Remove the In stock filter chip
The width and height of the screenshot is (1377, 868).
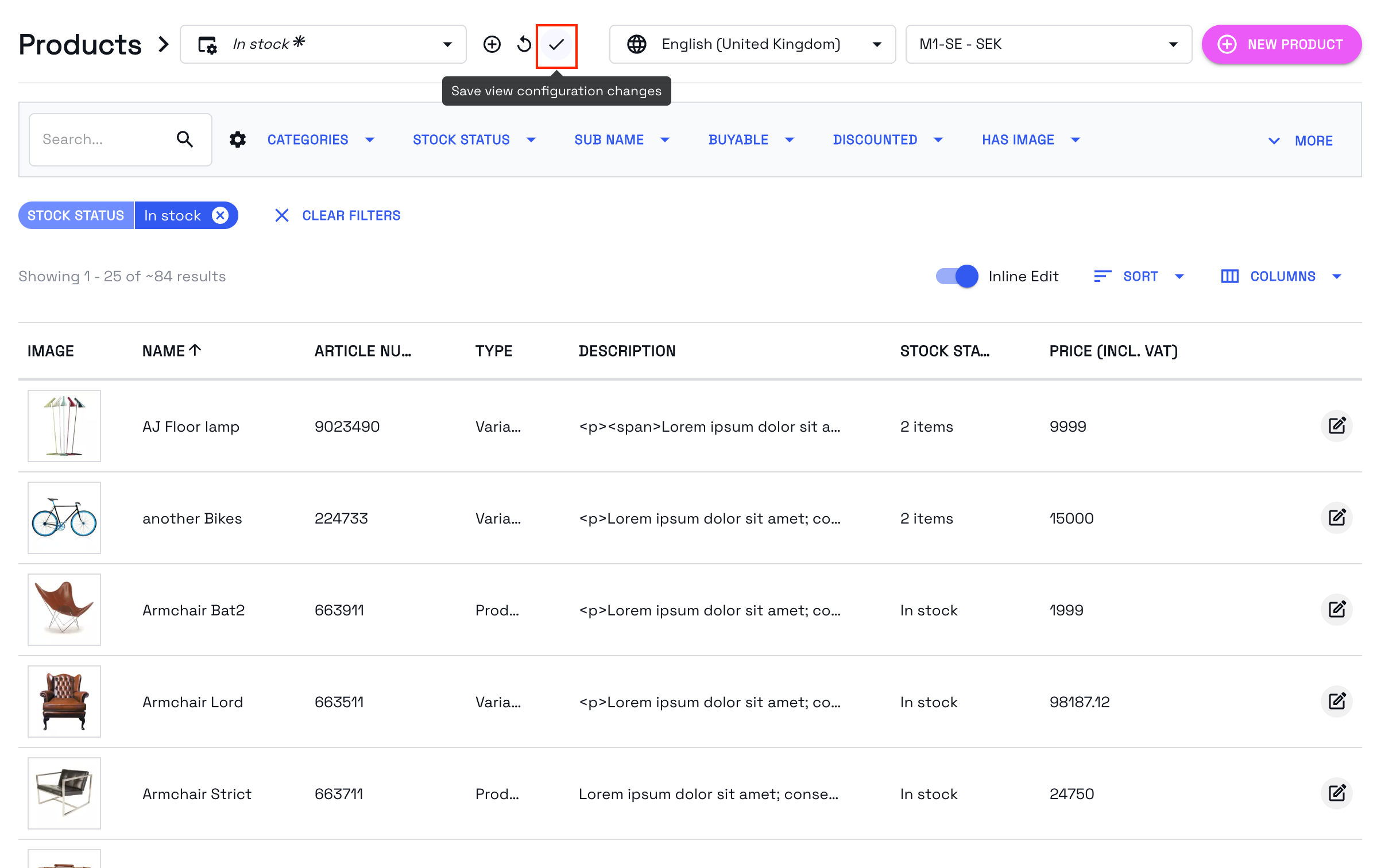(220, 215)
